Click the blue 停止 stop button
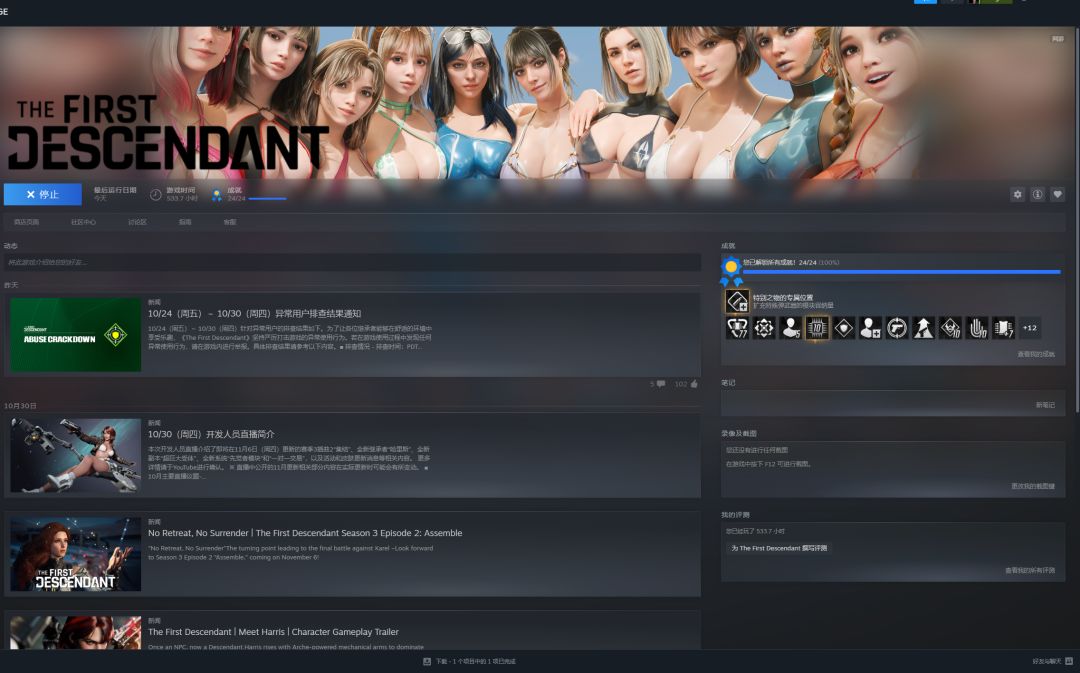This screenshot has width=1080, height=673. [43, 194]
